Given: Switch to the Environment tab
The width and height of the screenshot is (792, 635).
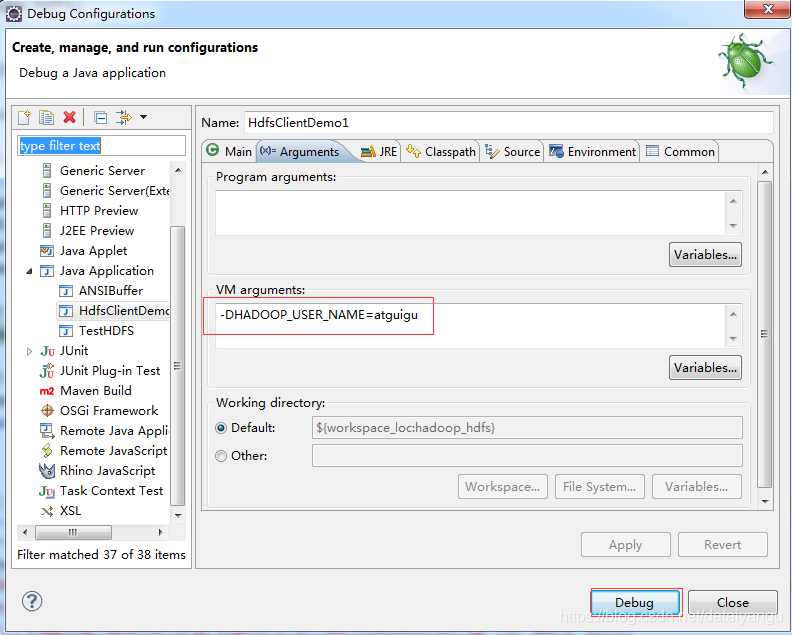Looking at the screenshot, I should pos(592,152).
